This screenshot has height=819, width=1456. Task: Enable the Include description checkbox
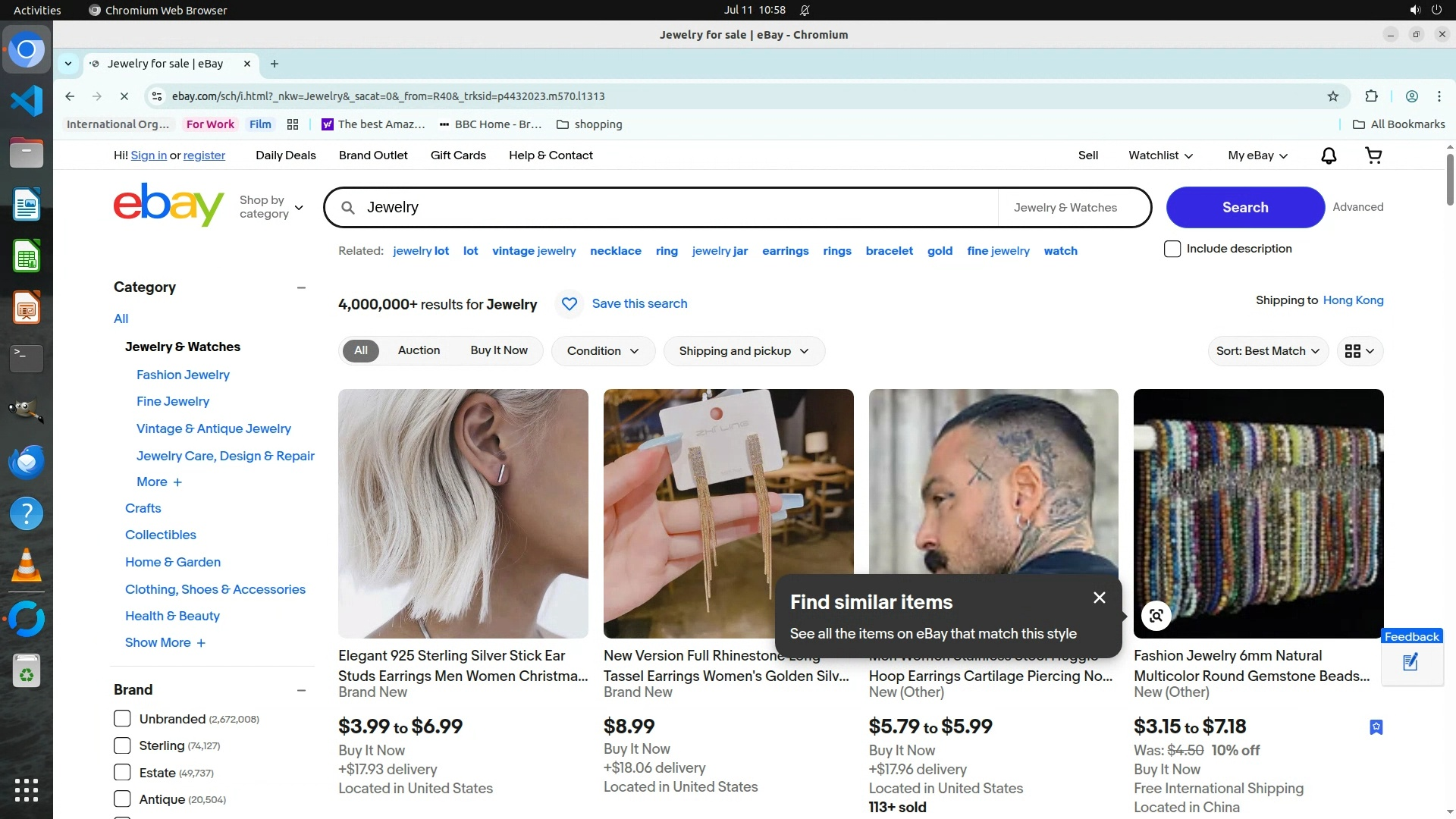(1172, 249)
